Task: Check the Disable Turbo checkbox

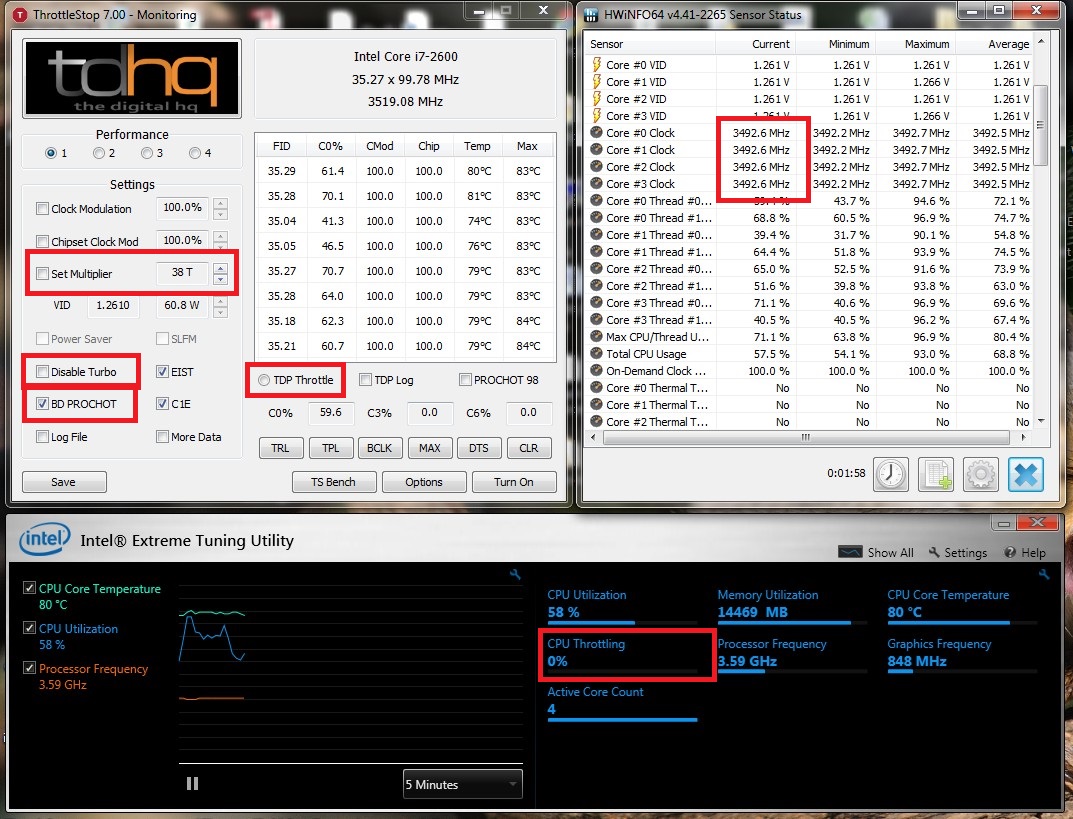Action: tap(42, 372)
